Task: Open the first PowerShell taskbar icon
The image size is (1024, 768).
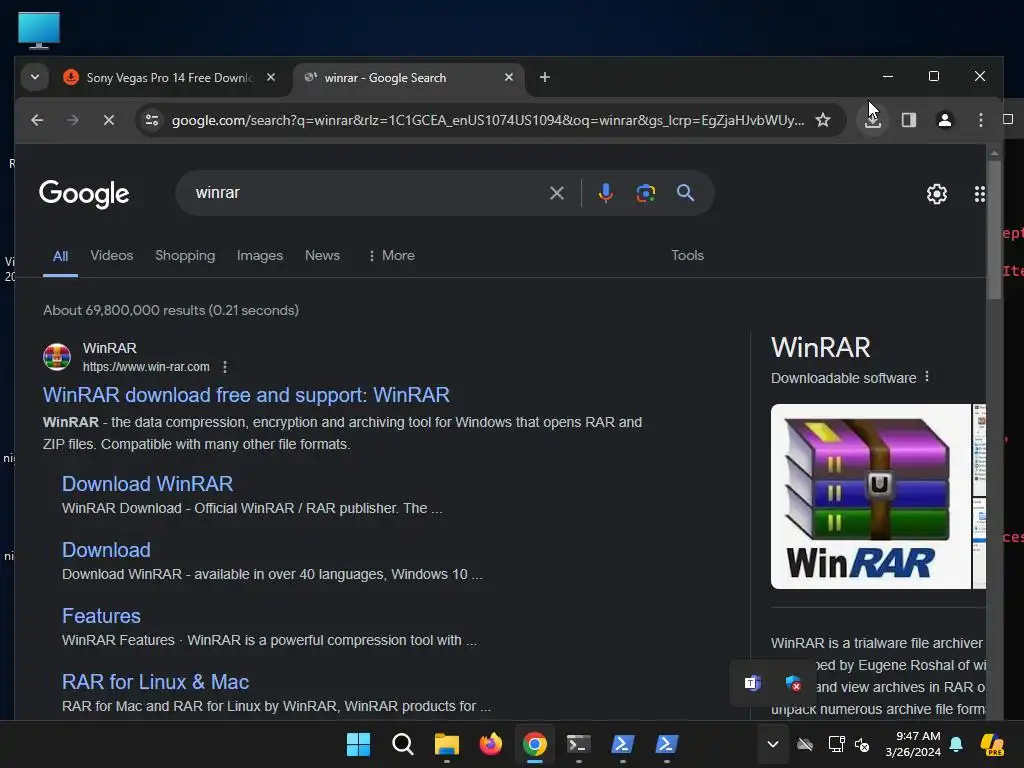Action: coord(622,744)
